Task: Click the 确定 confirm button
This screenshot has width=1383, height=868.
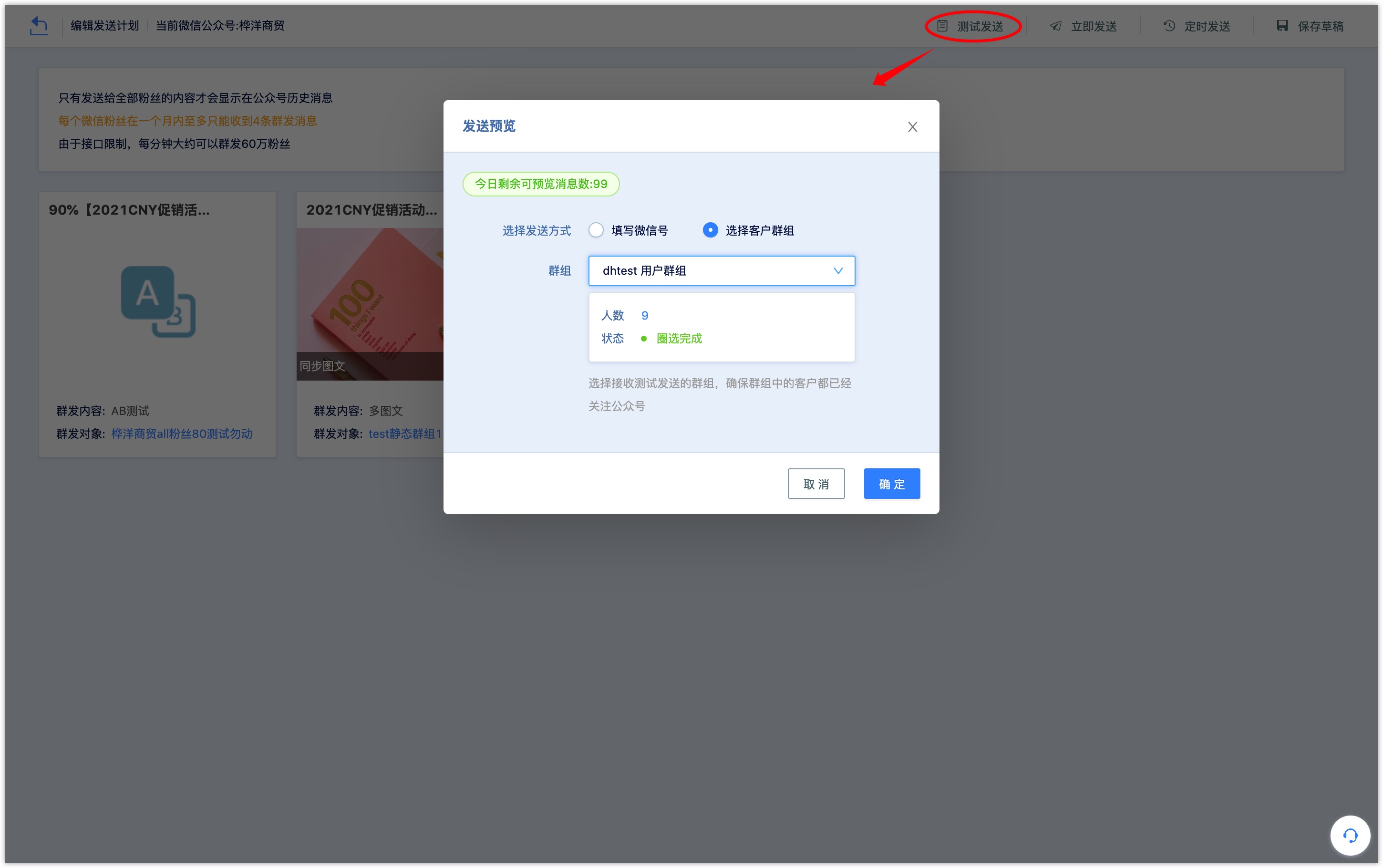Action: pos(890,484)
